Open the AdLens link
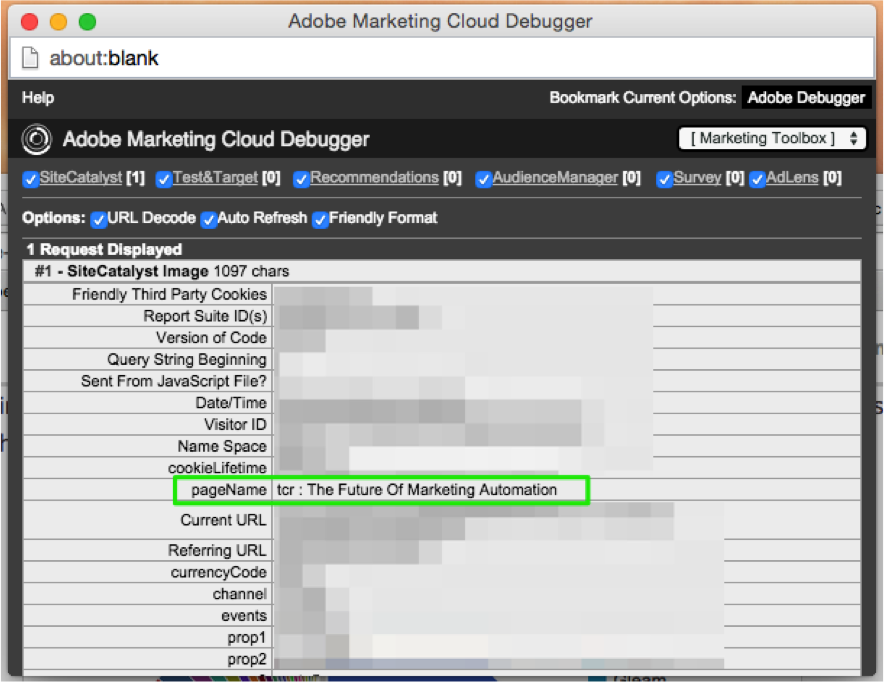The height and width of the screenshot is (682, 884). [792, 178]
